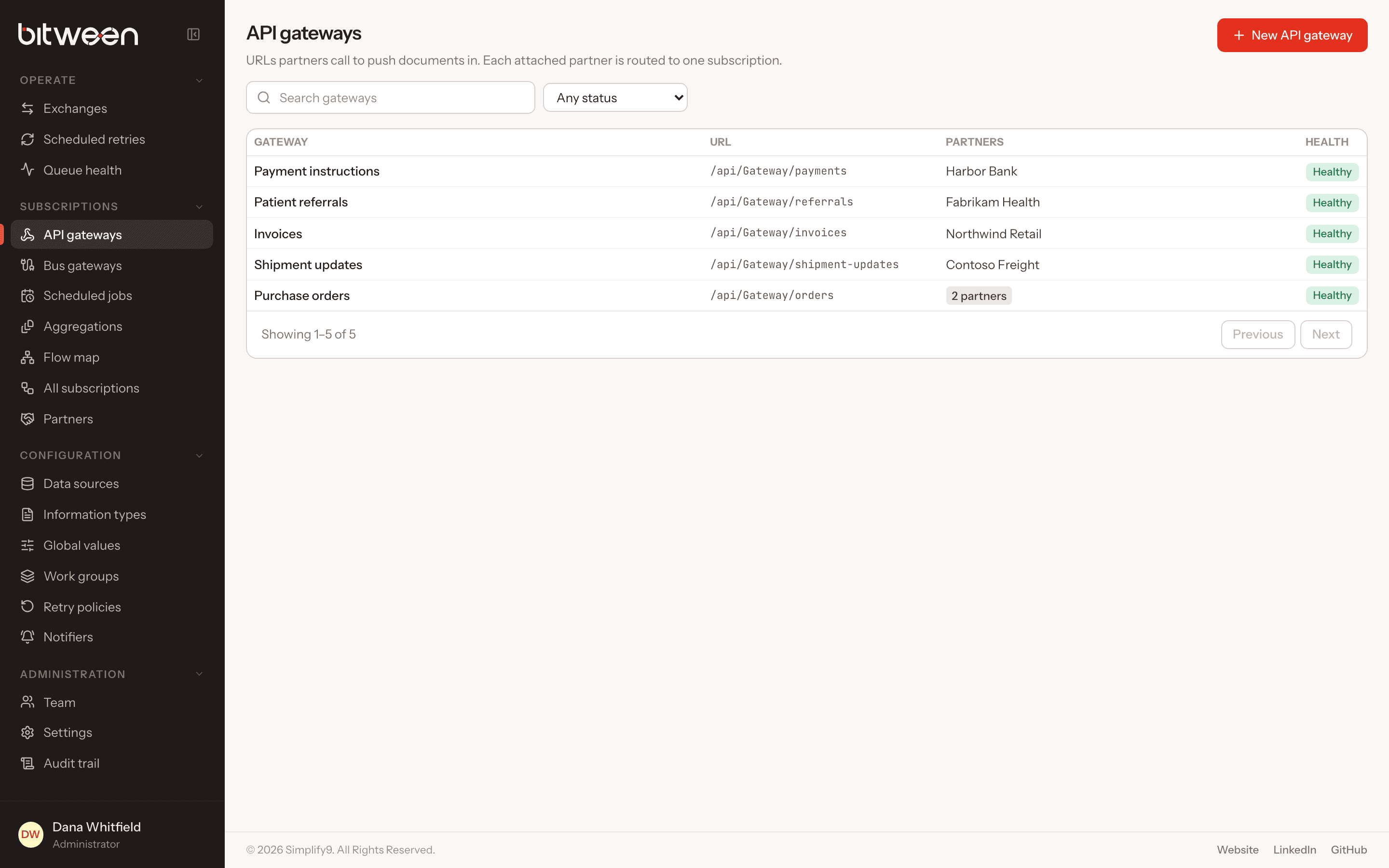Click the Data sources database icon
The image size is (1389, 868).
click(x=27, y=484)
